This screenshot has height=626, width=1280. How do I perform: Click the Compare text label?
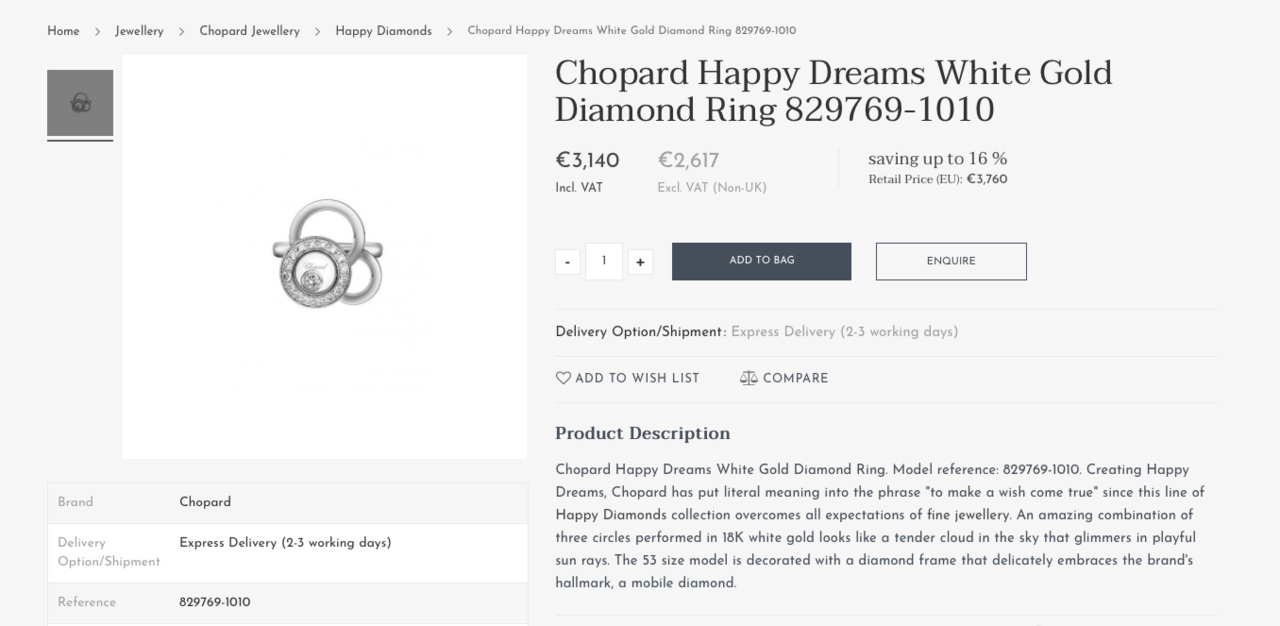795,378
